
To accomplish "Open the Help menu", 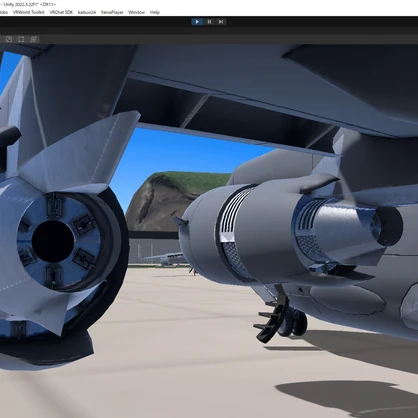I will (155, 12).
